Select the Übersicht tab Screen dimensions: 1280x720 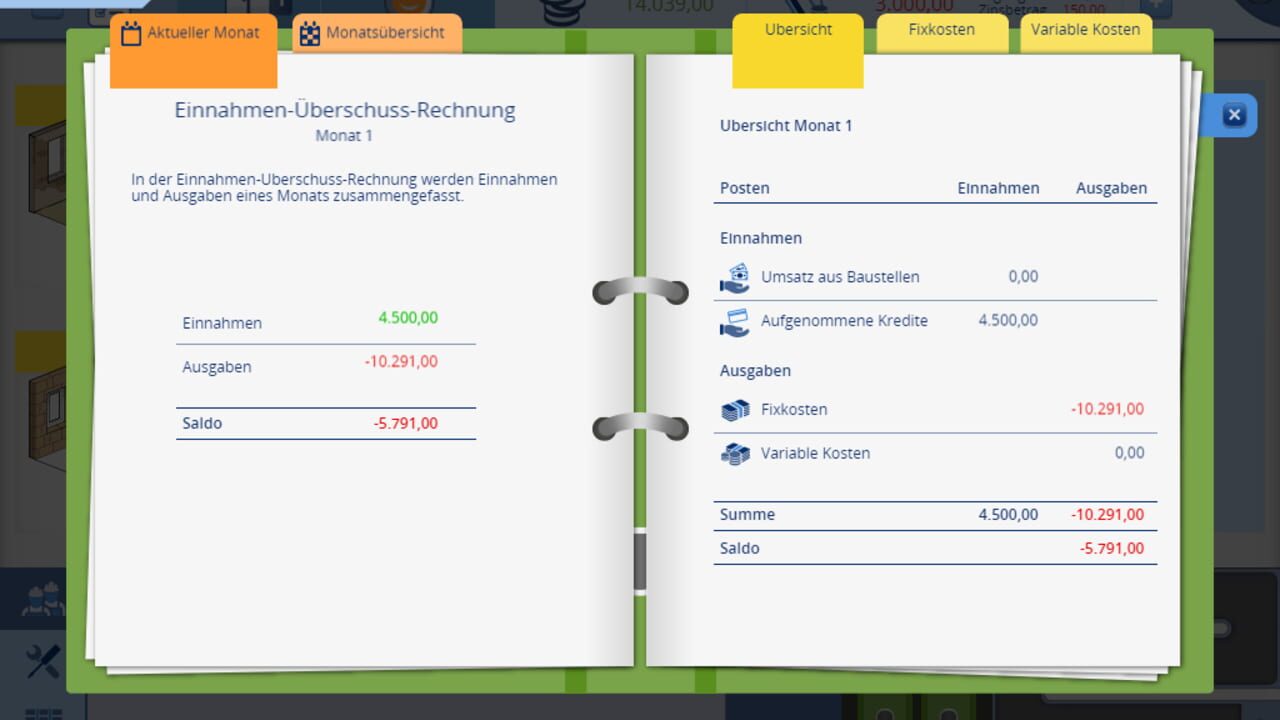pos(798,50)
